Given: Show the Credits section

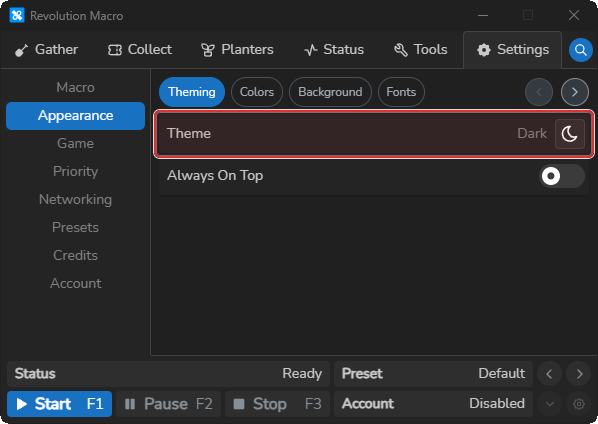Looking at the screenshot, I should point(76,255).
